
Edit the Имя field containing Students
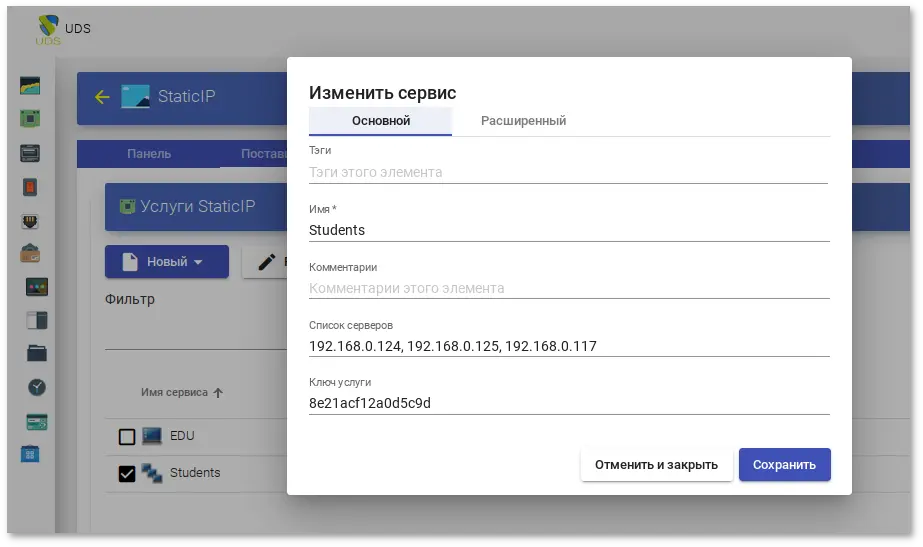569,230
